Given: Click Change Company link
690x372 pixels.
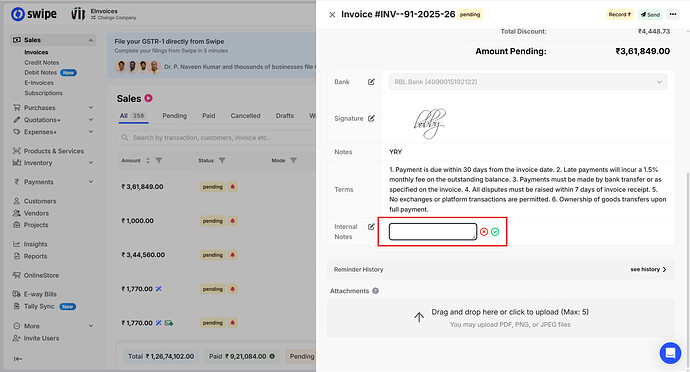Looking at the screenshot, I should [114, 18].
